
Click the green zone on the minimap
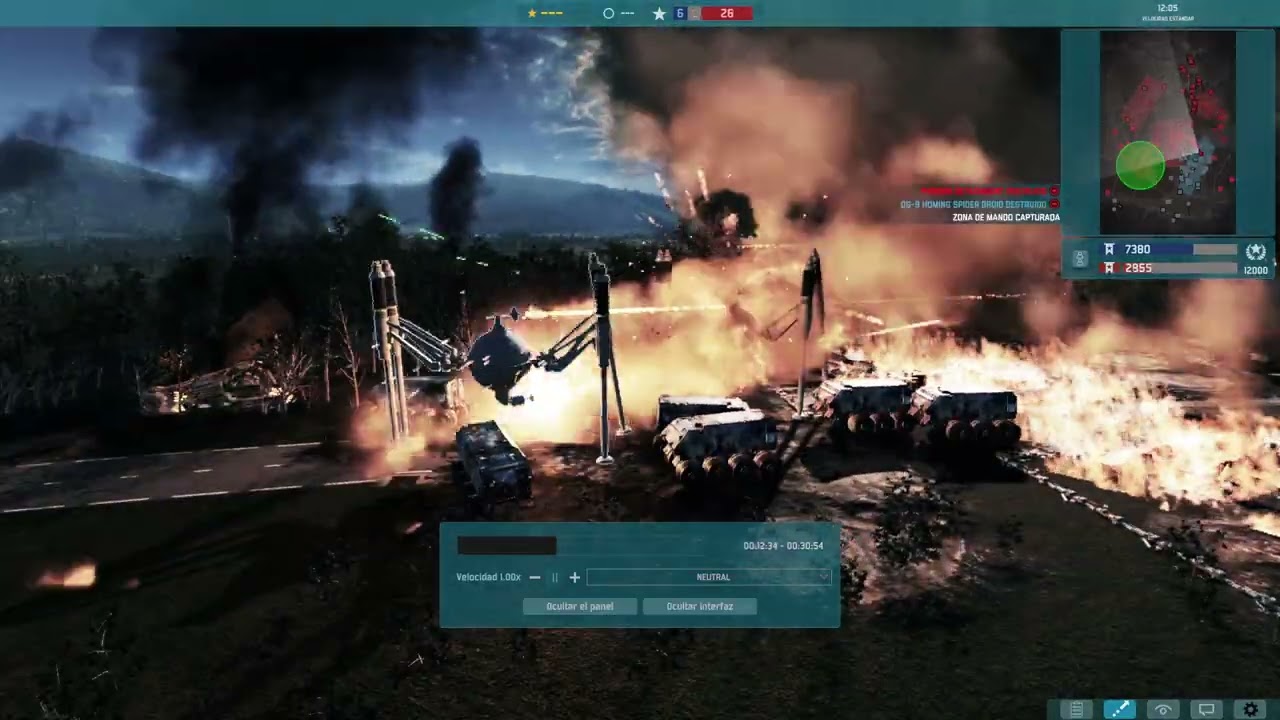click(1140, 165)
